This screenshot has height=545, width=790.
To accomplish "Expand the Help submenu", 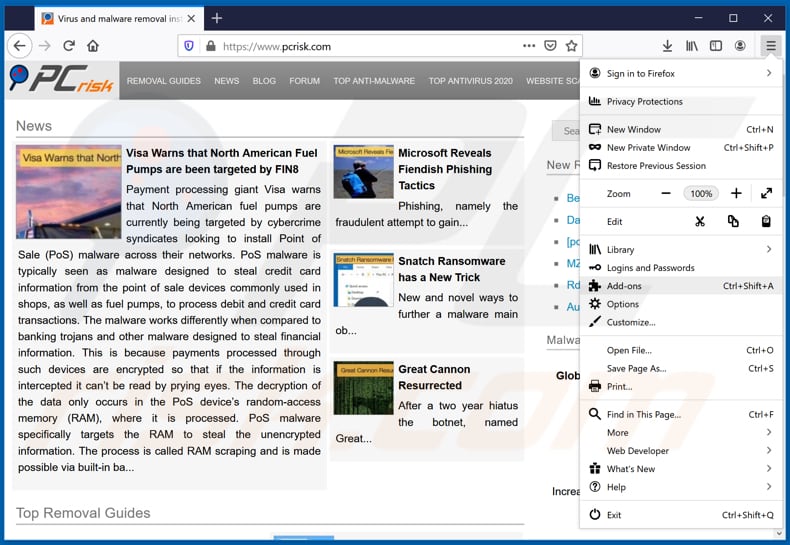I will pos(768,487).
